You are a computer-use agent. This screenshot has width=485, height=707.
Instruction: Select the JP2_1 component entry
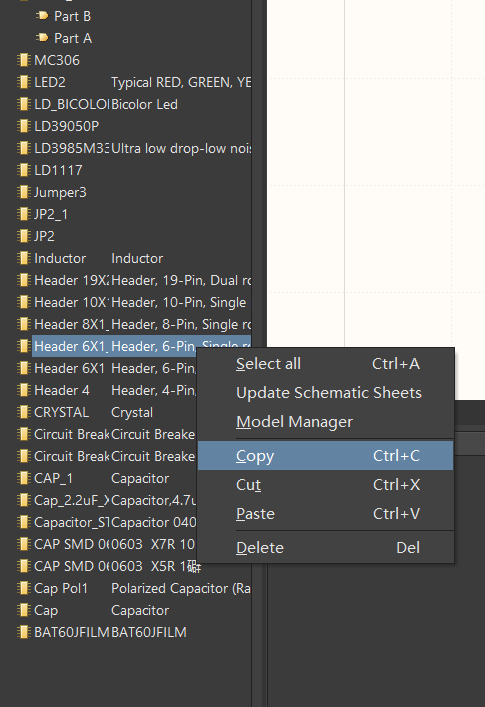point(133,214)
